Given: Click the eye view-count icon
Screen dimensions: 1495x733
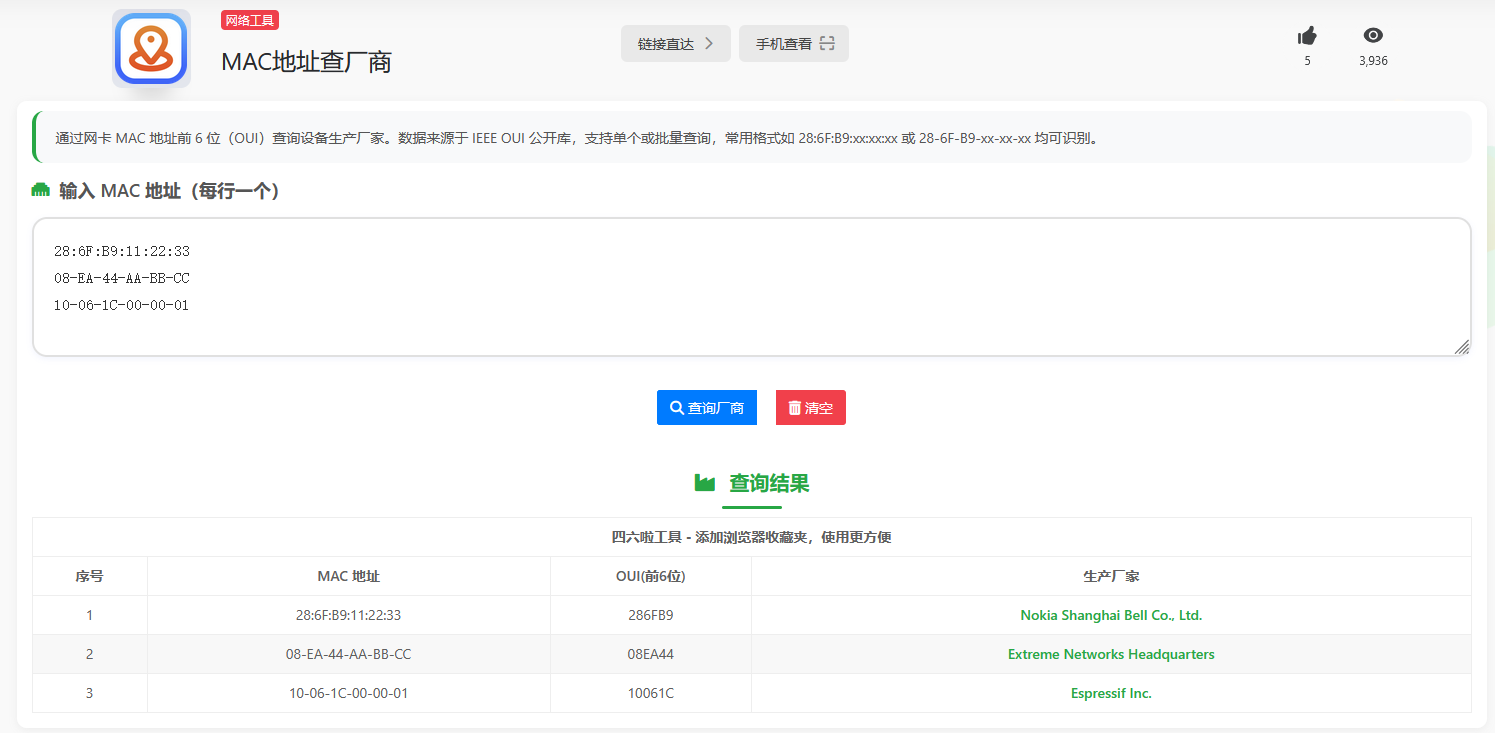Looking at the screenshot, I should [1372, 35].
